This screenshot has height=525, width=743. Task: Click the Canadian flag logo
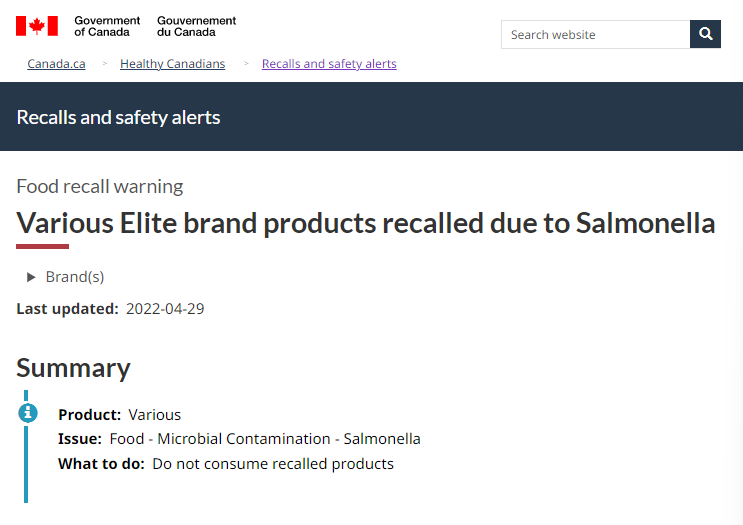click(37, 26)
